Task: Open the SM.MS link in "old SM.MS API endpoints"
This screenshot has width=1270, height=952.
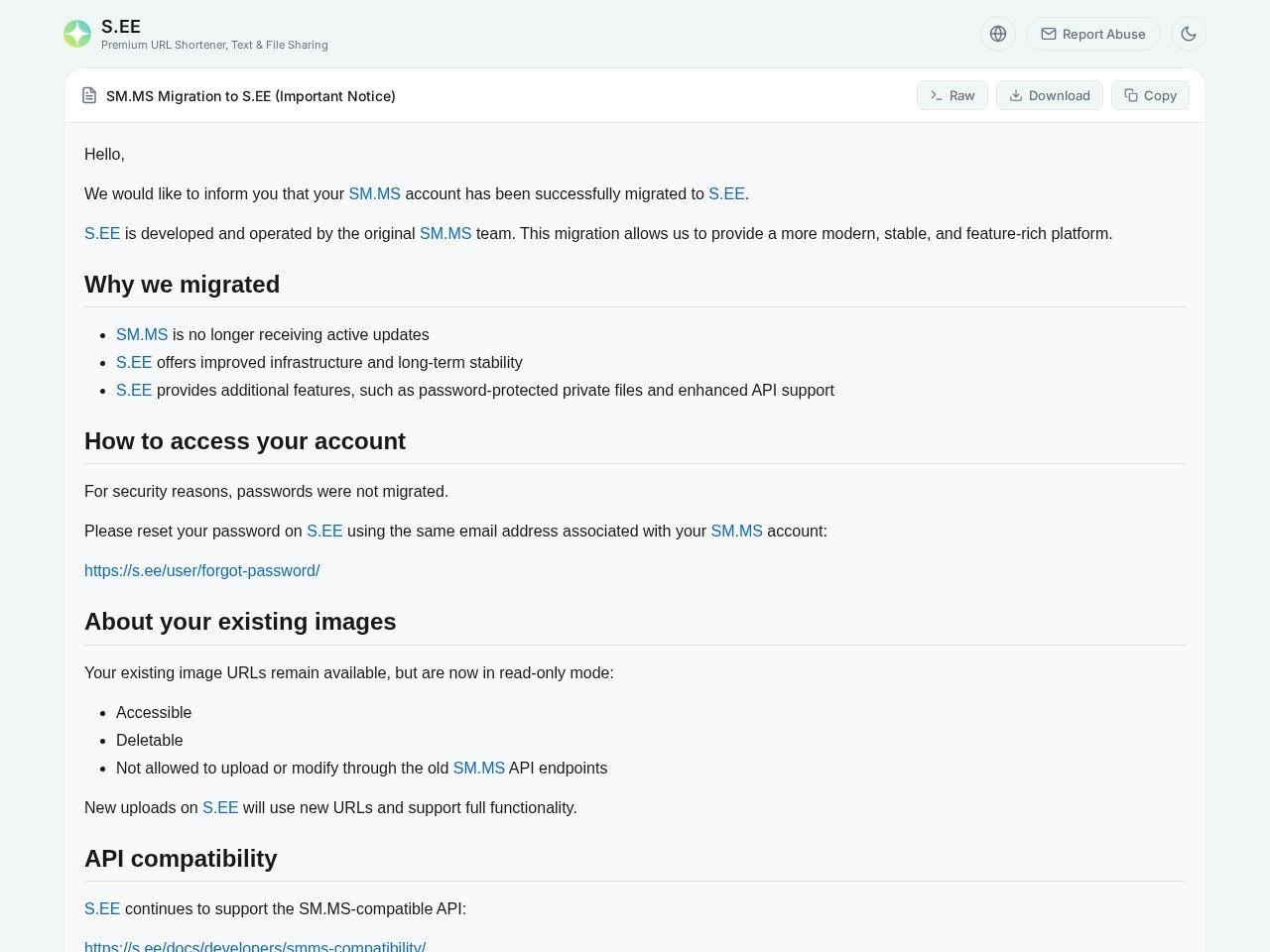Action: pyautogui.click(x=479, y=769)
